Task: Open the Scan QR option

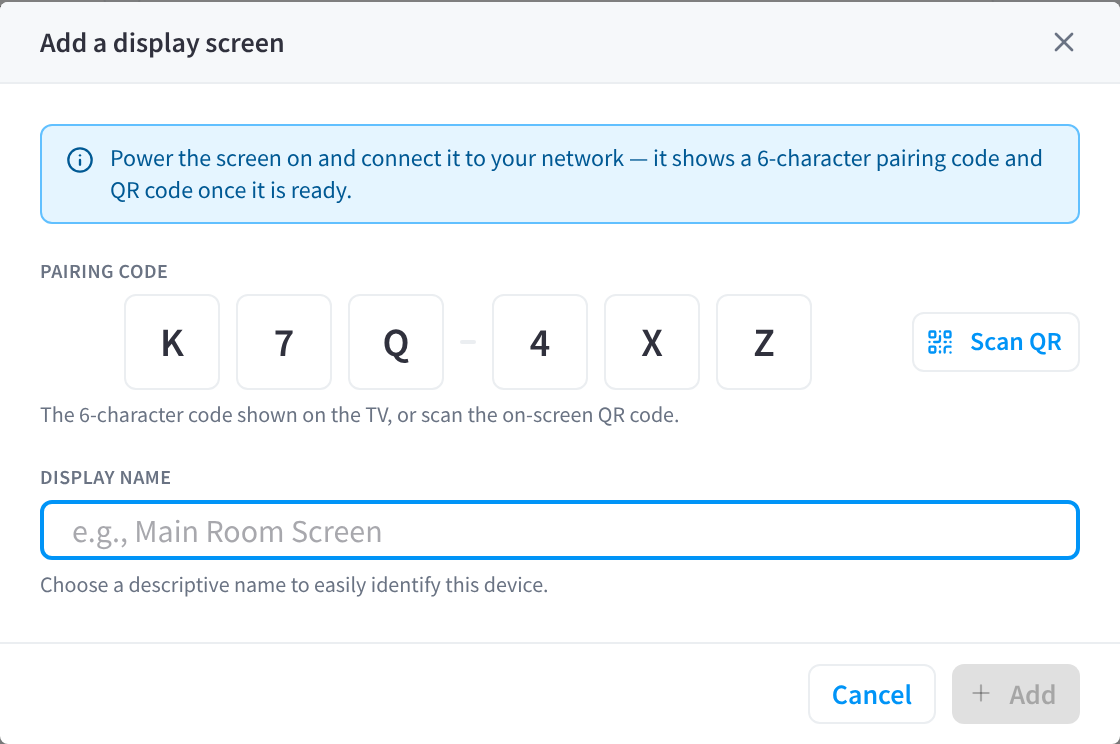Action: [996, 342]
